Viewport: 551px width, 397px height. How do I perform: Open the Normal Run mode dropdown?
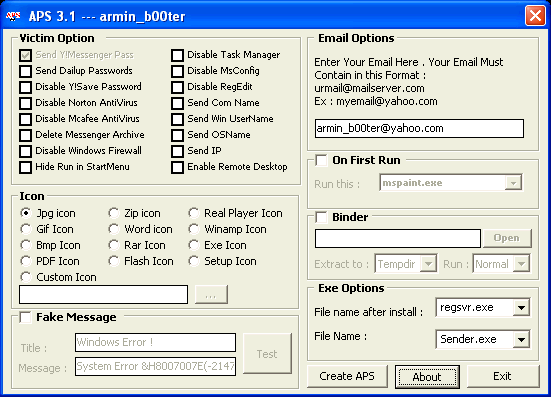pos(521,264)
